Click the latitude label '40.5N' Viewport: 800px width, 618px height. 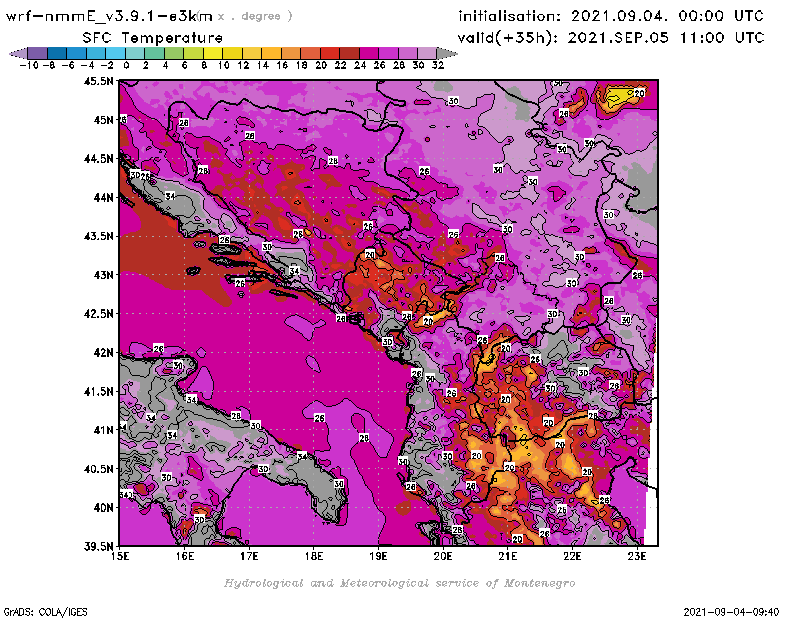pyautogui.click(x=99, y=469)
